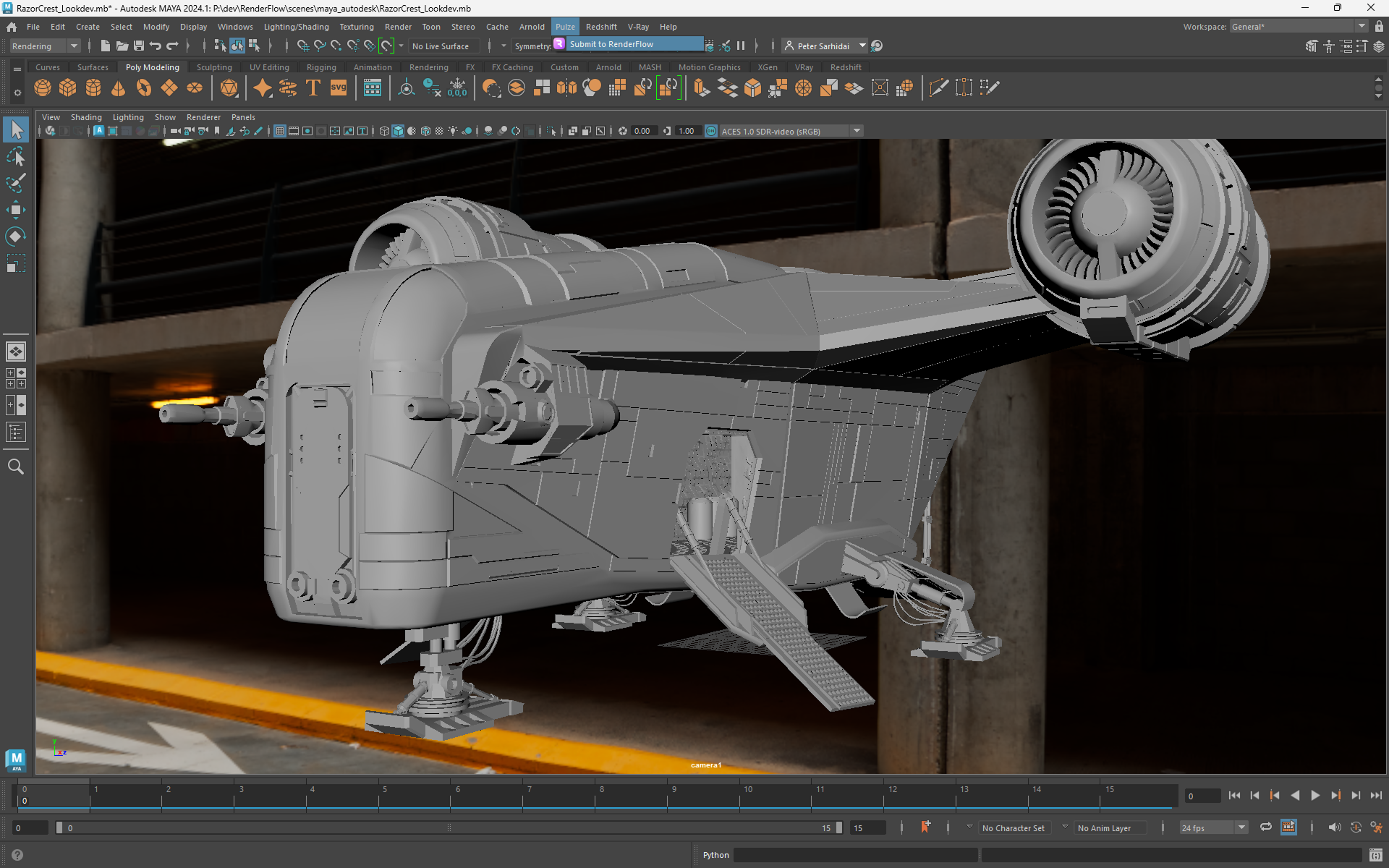Click the Undo arrow icon
The width and height of the screenshot is (1389, 868).
click(x=155, y=46)
